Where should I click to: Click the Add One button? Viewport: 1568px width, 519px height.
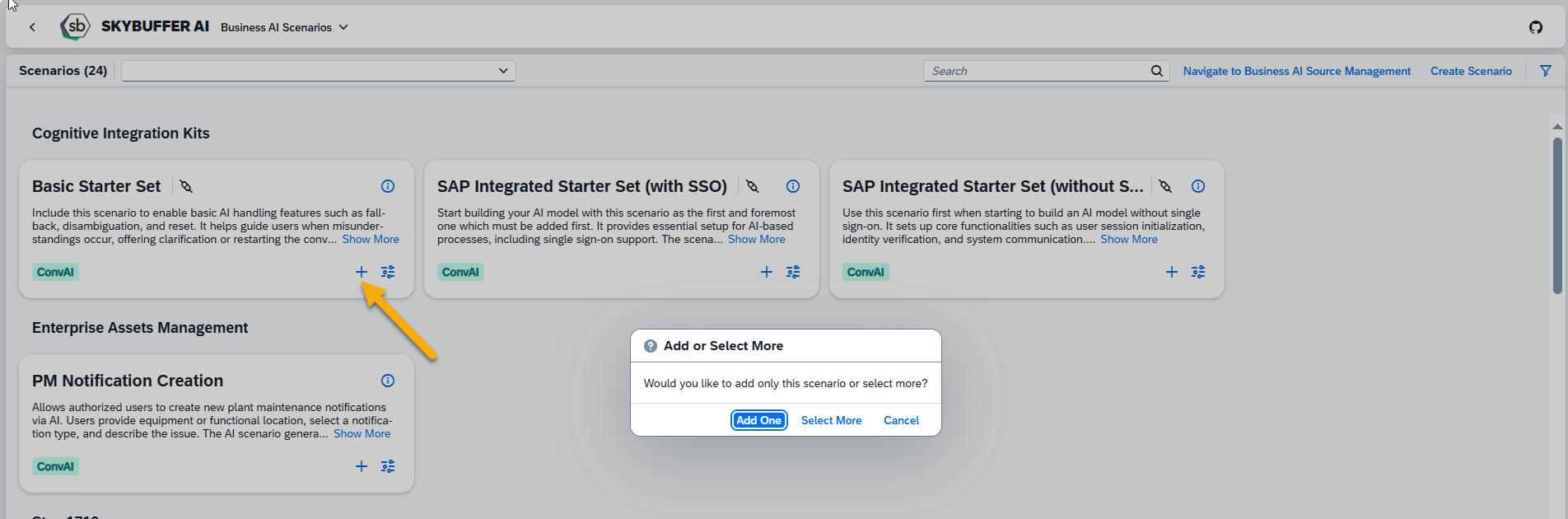[x=759, y=420]
